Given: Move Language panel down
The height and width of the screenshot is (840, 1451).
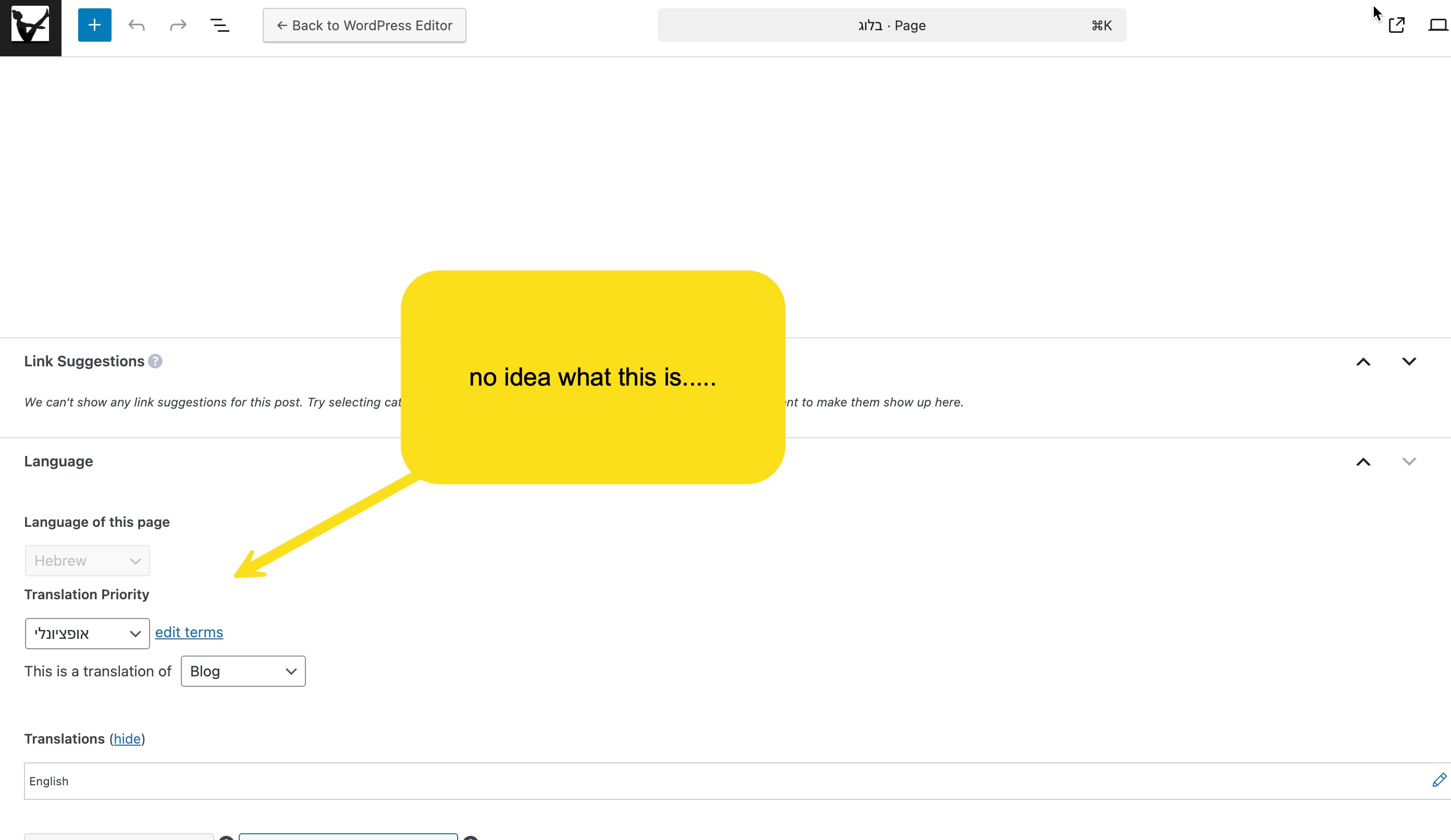Looking at the screenshot, I should pos(1408,462).
